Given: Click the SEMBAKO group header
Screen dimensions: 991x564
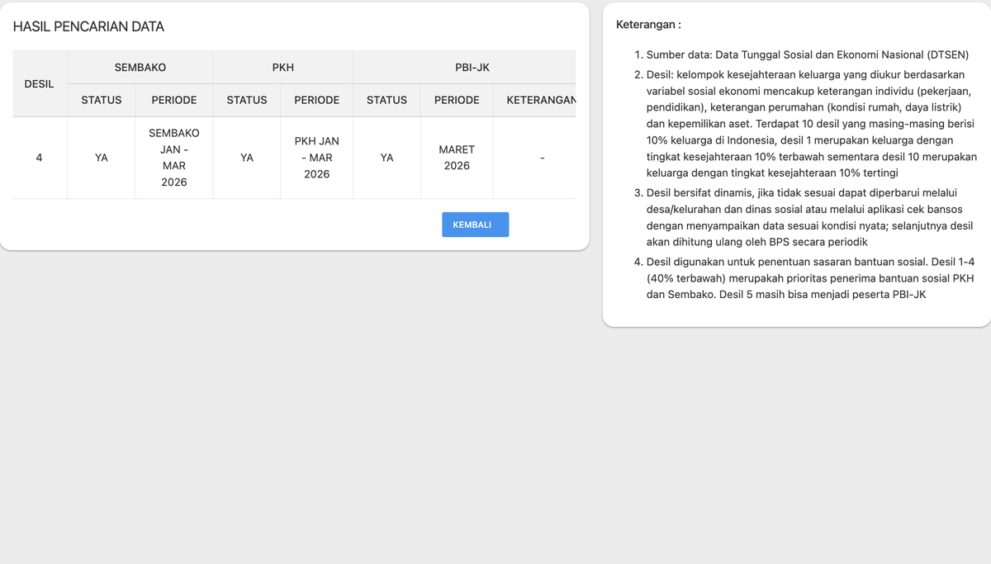Looking at the screenshot, I should [140, 67].
